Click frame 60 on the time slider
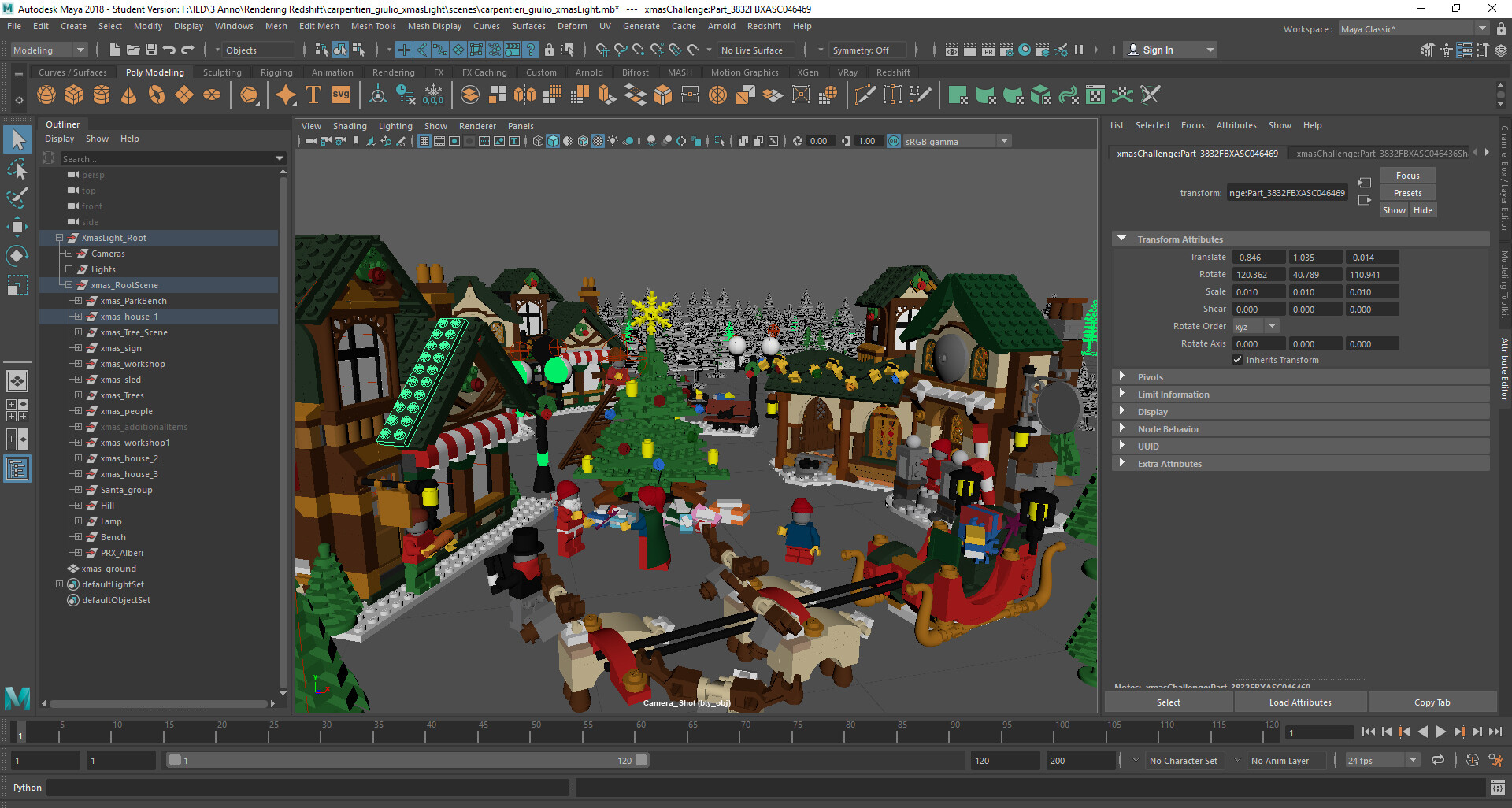Screen dimensions: 1512x808 [641, 732]
